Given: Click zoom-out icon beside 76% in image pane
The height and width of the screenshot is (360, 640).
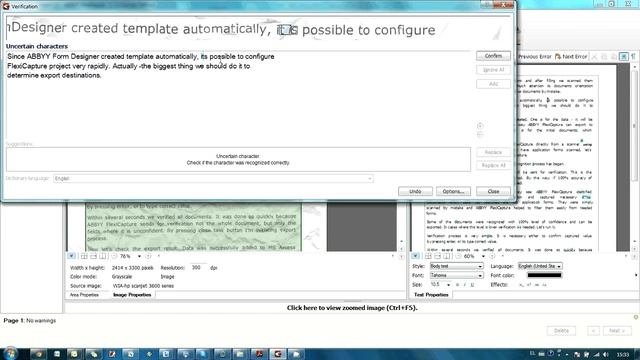Looking at the screenshot, I should [x=114, y=256].
